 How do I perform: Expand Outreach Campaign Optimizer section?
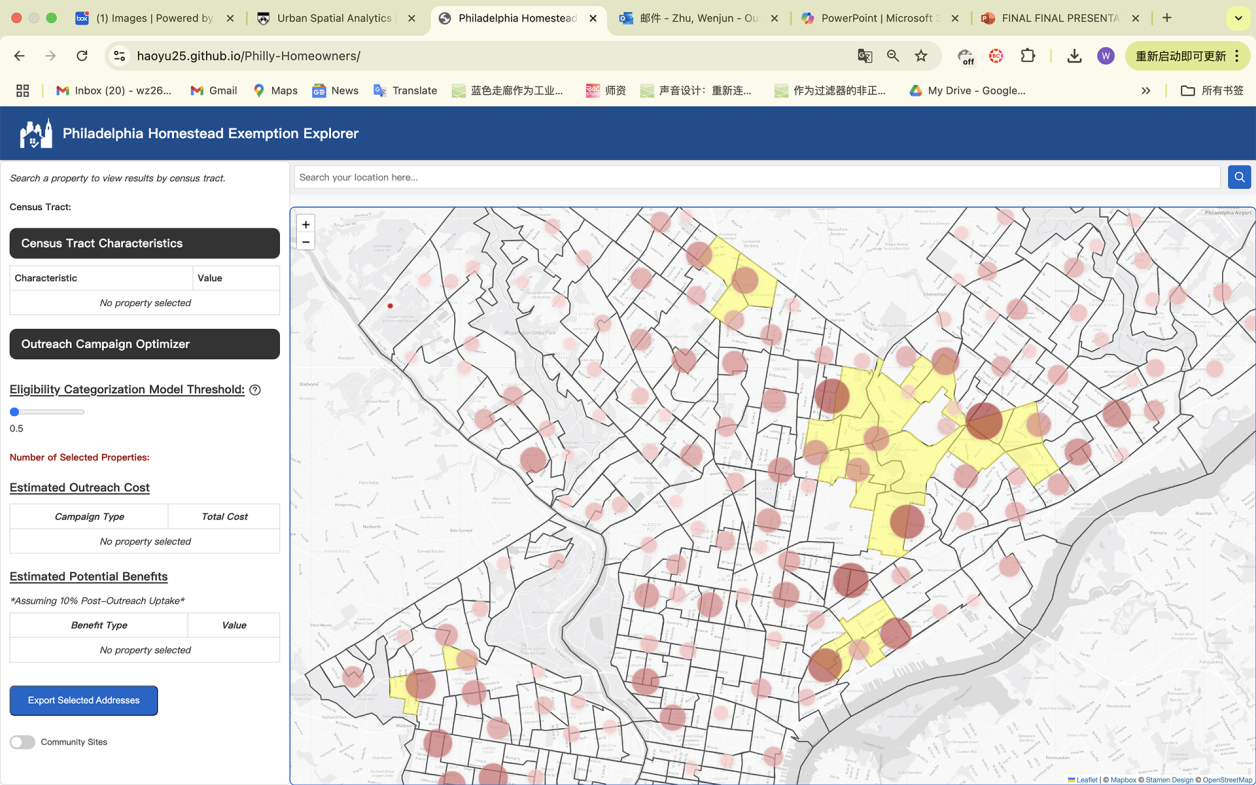point(145,344)
